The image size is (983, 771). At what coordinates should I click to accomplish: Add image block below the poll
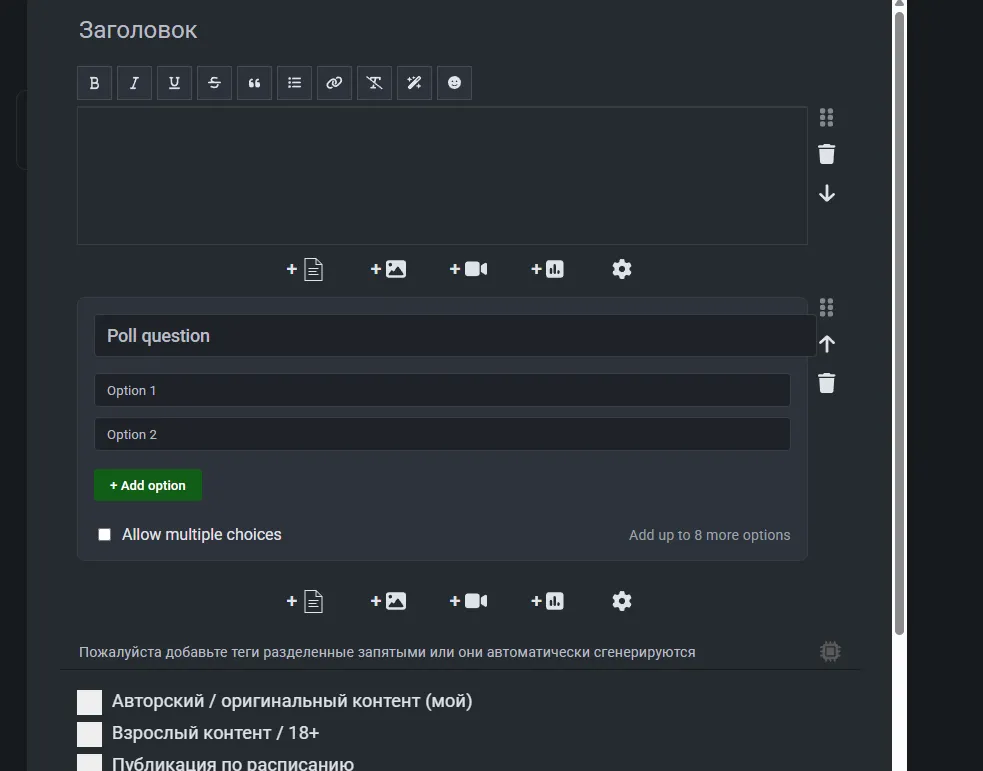(388, 601)
